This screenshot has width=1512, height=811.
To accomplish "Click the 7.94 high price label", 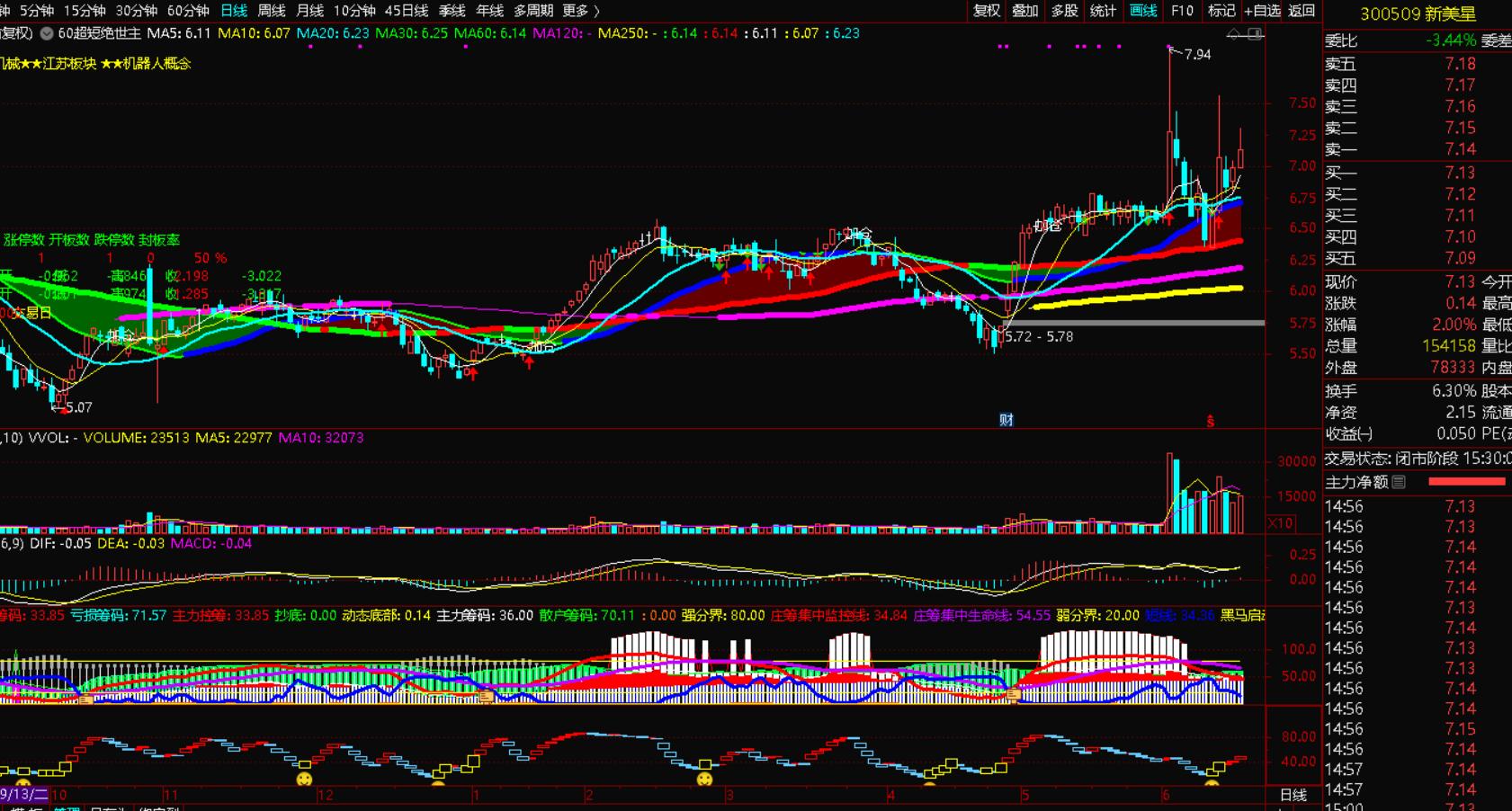I will 1197,55.
